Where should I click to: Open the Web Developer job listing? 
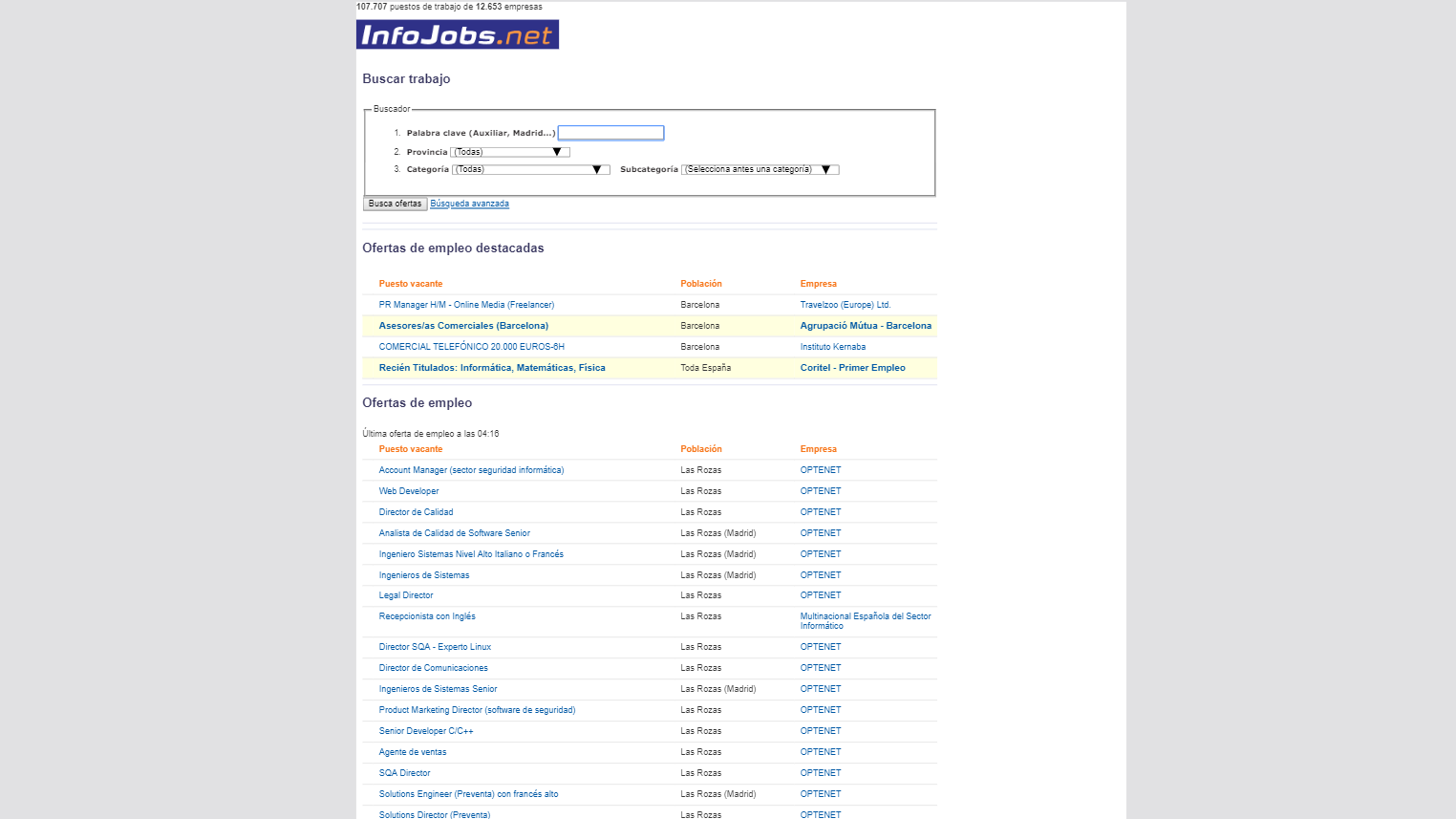pyautogui.click(x=409, y=491)
